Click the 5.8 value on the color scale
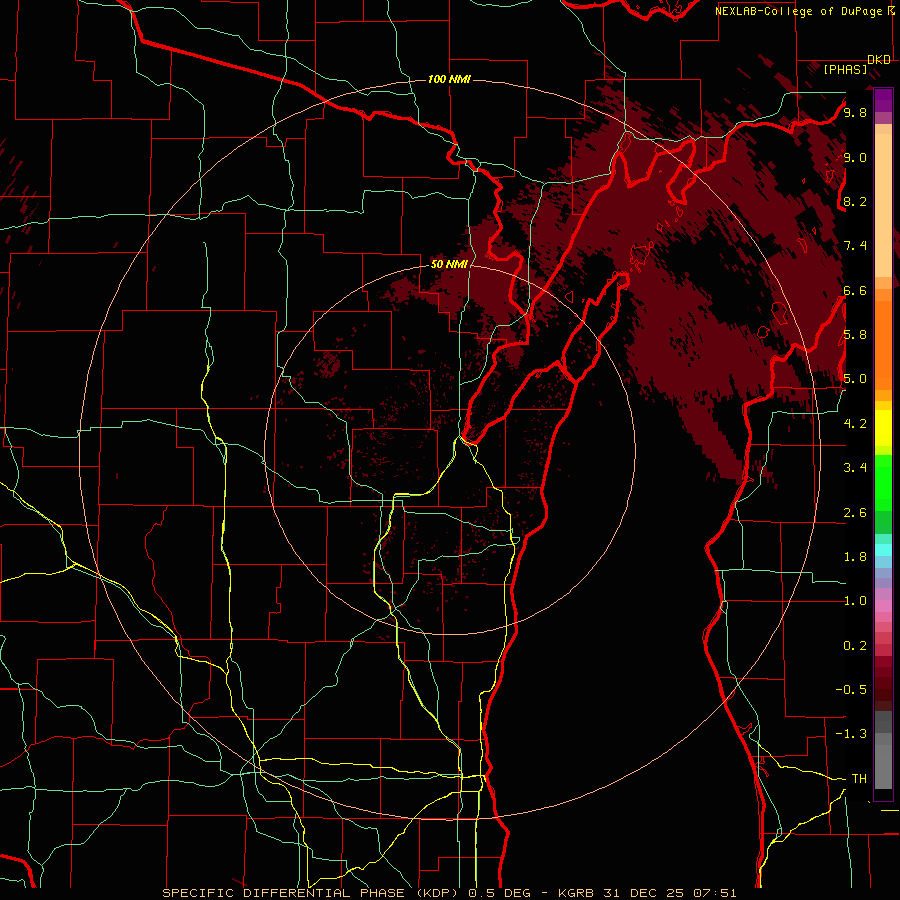Image resolution: width=900 pixels, height=900 pixels. (x=855, y=334)
